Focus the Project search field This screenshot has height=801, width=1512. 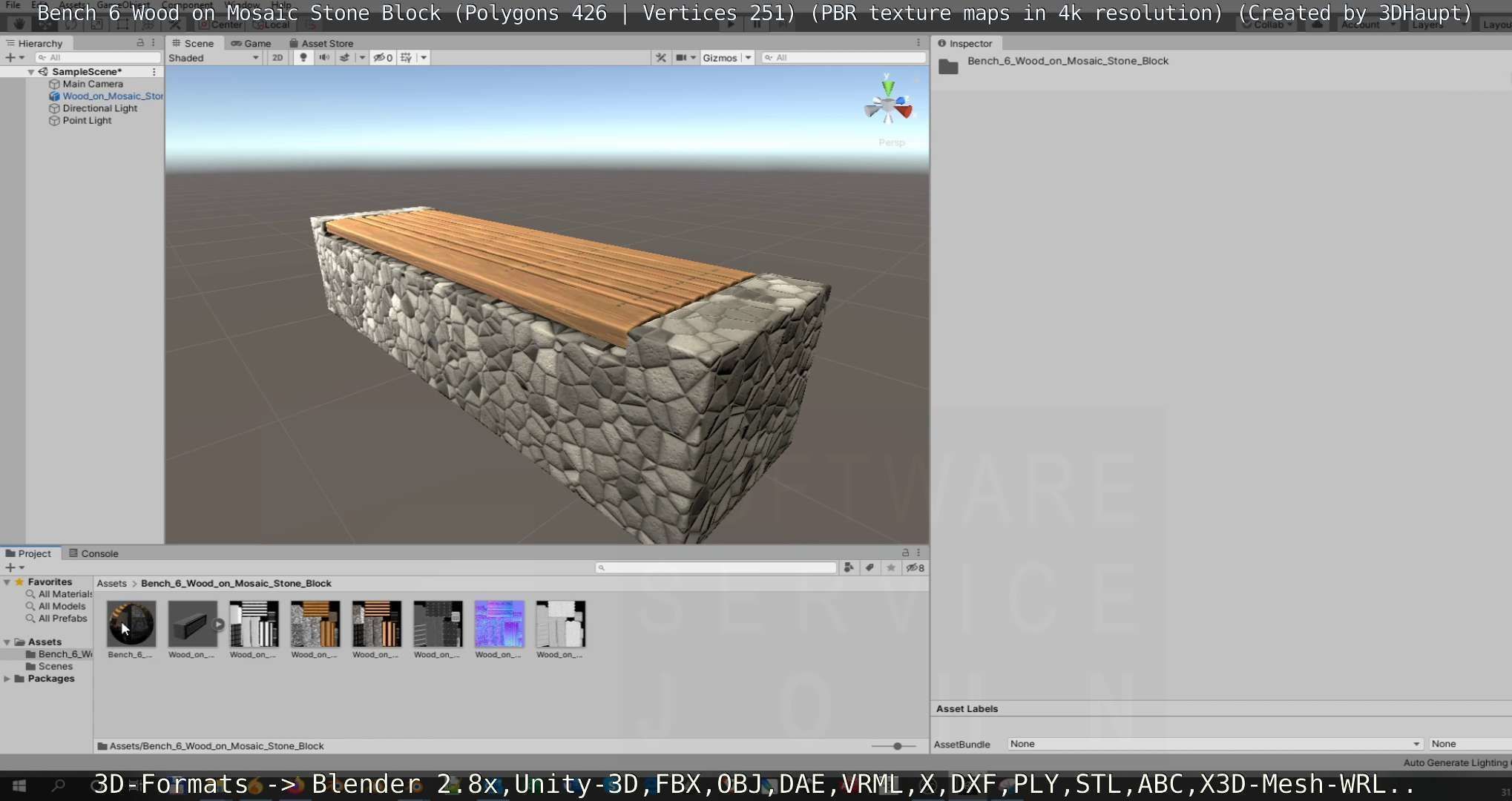(x=716, y=567)
